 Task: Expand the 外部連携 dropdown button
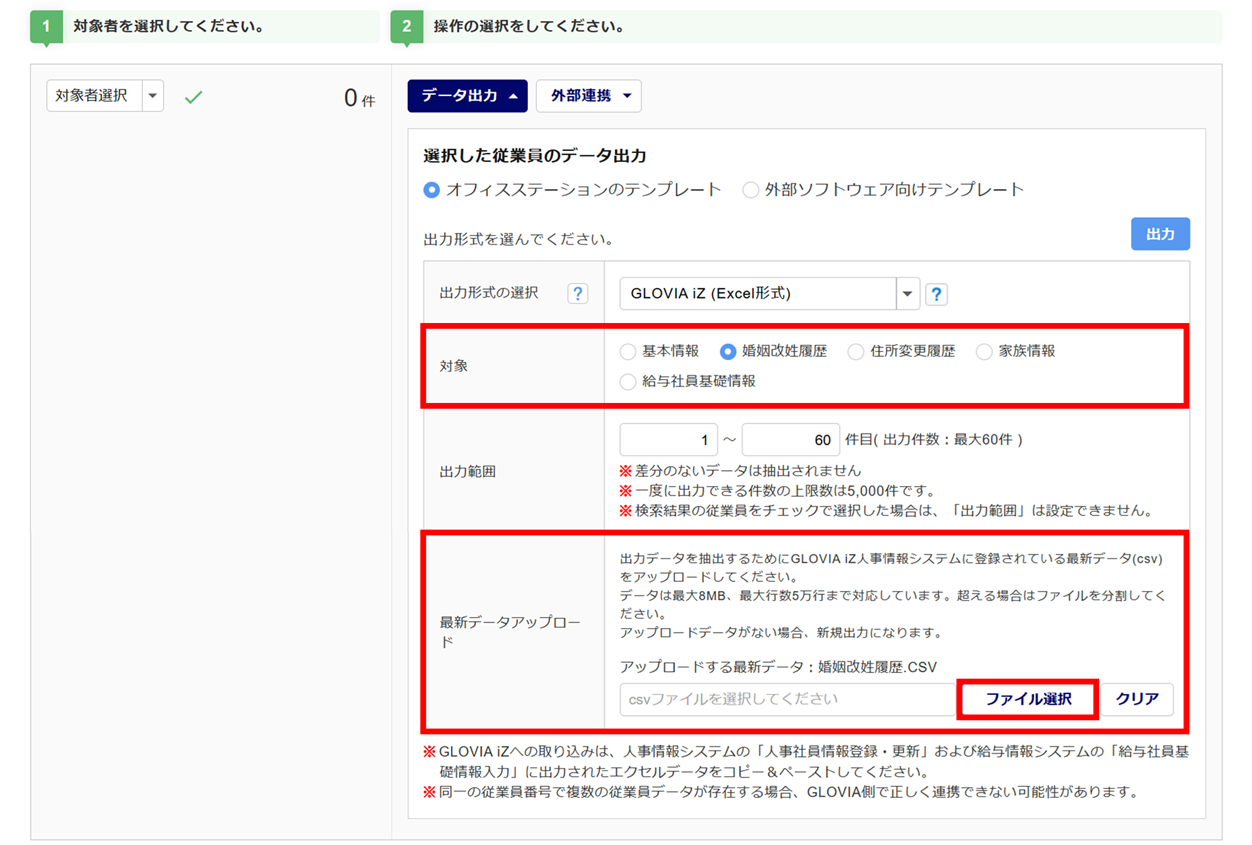tap(589, 96)
